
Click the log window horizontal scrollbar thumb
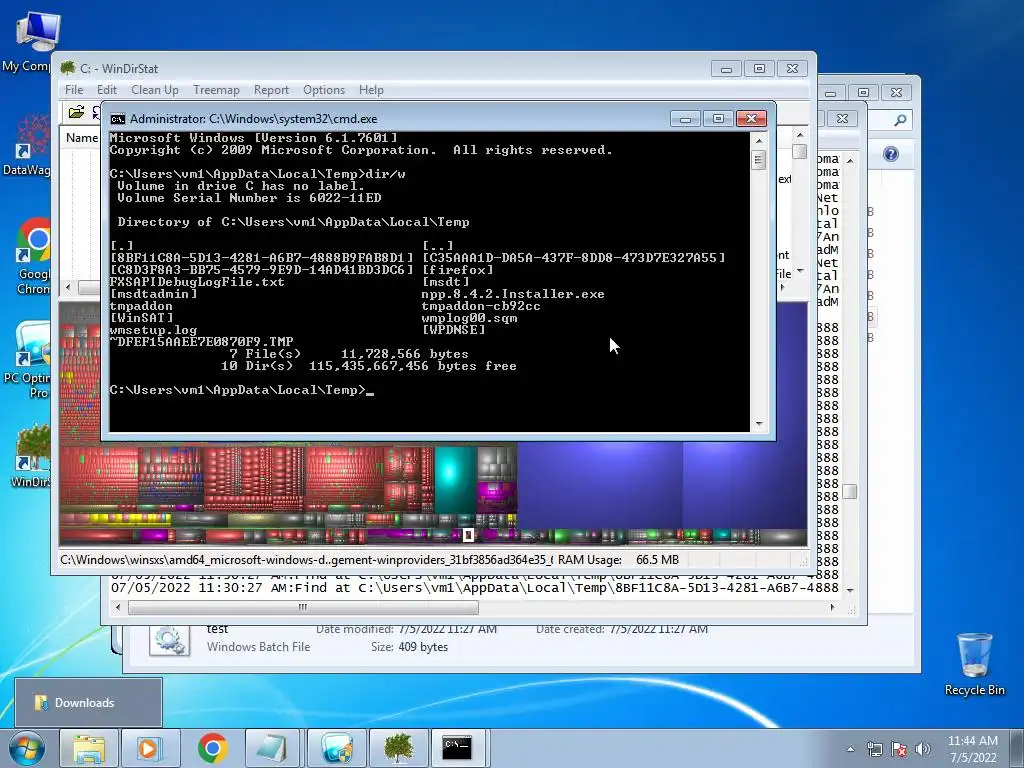coord(303,607)
